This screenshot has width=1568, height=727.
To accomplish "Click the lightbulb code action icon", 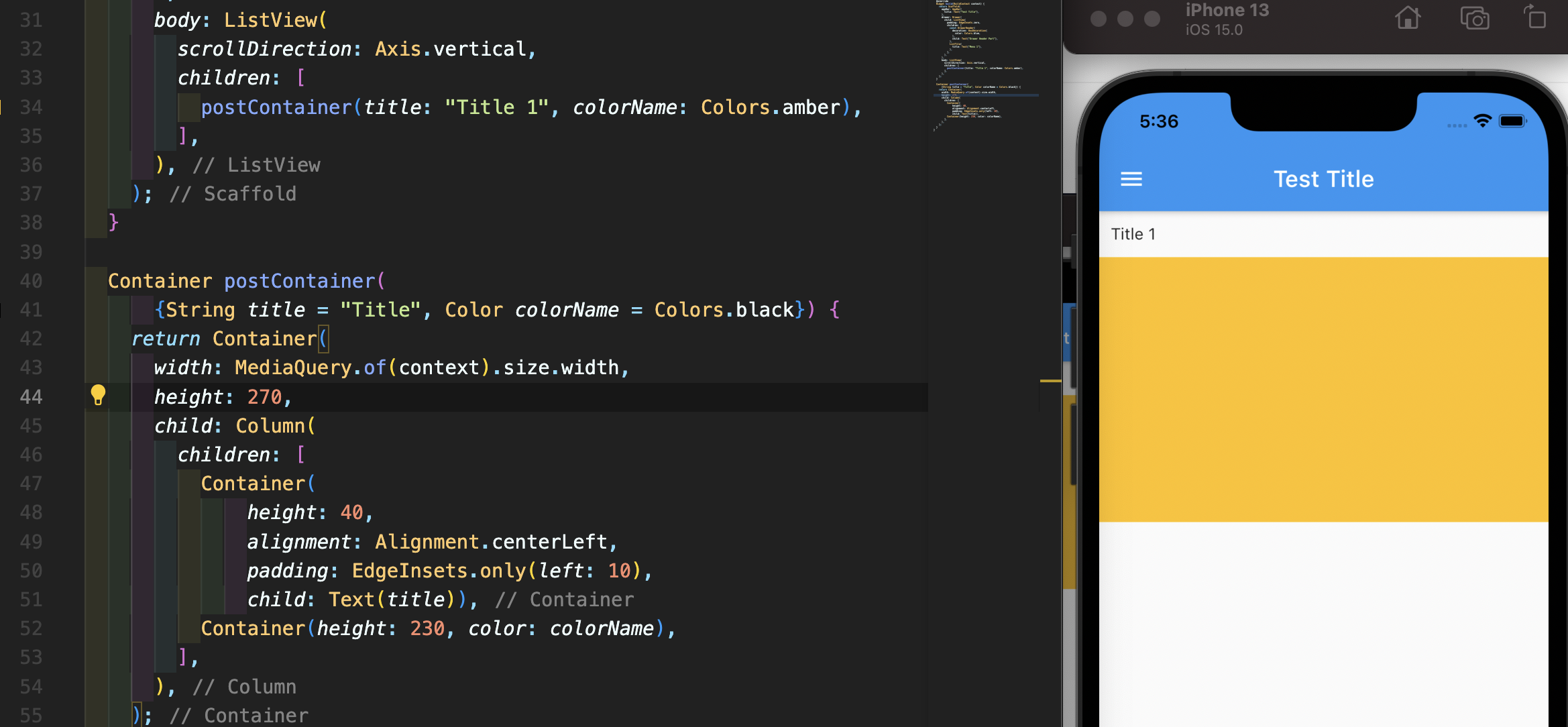I will [x=98, y=395].
